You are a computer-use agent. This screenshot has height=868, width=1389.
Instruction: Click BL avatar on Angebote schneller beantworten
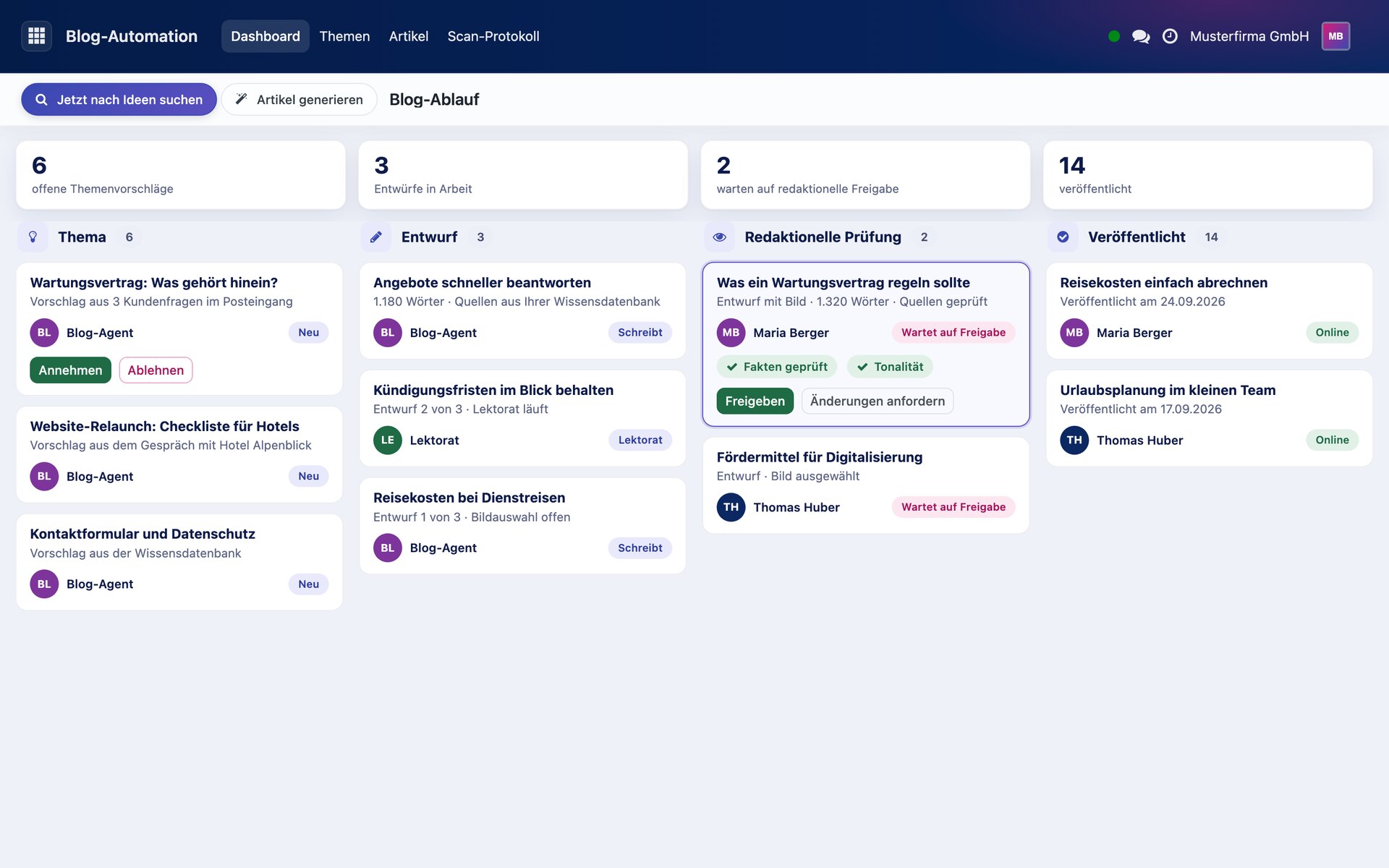tap(388, 333)
